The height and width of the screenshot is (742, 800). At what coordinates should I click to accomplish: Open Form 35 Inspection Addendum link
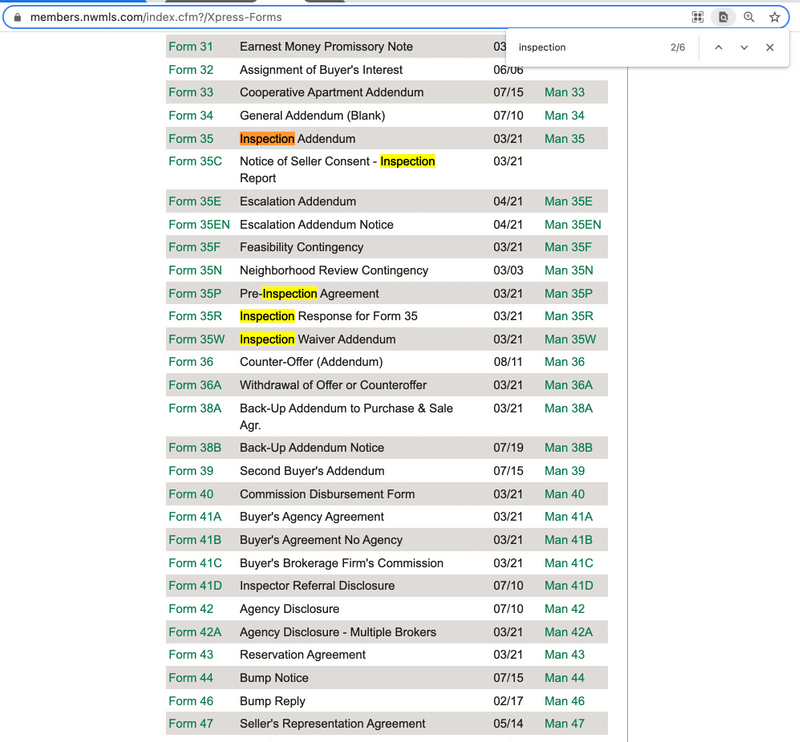[x=191, y=139]
